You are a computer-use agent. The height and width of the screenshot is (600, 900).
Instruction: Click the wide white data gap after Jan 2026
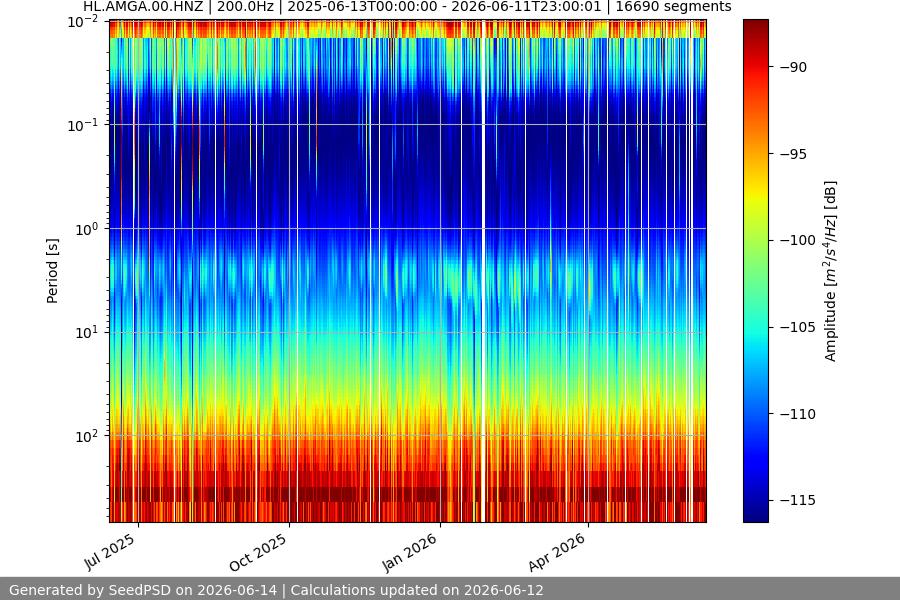point(483,271)
